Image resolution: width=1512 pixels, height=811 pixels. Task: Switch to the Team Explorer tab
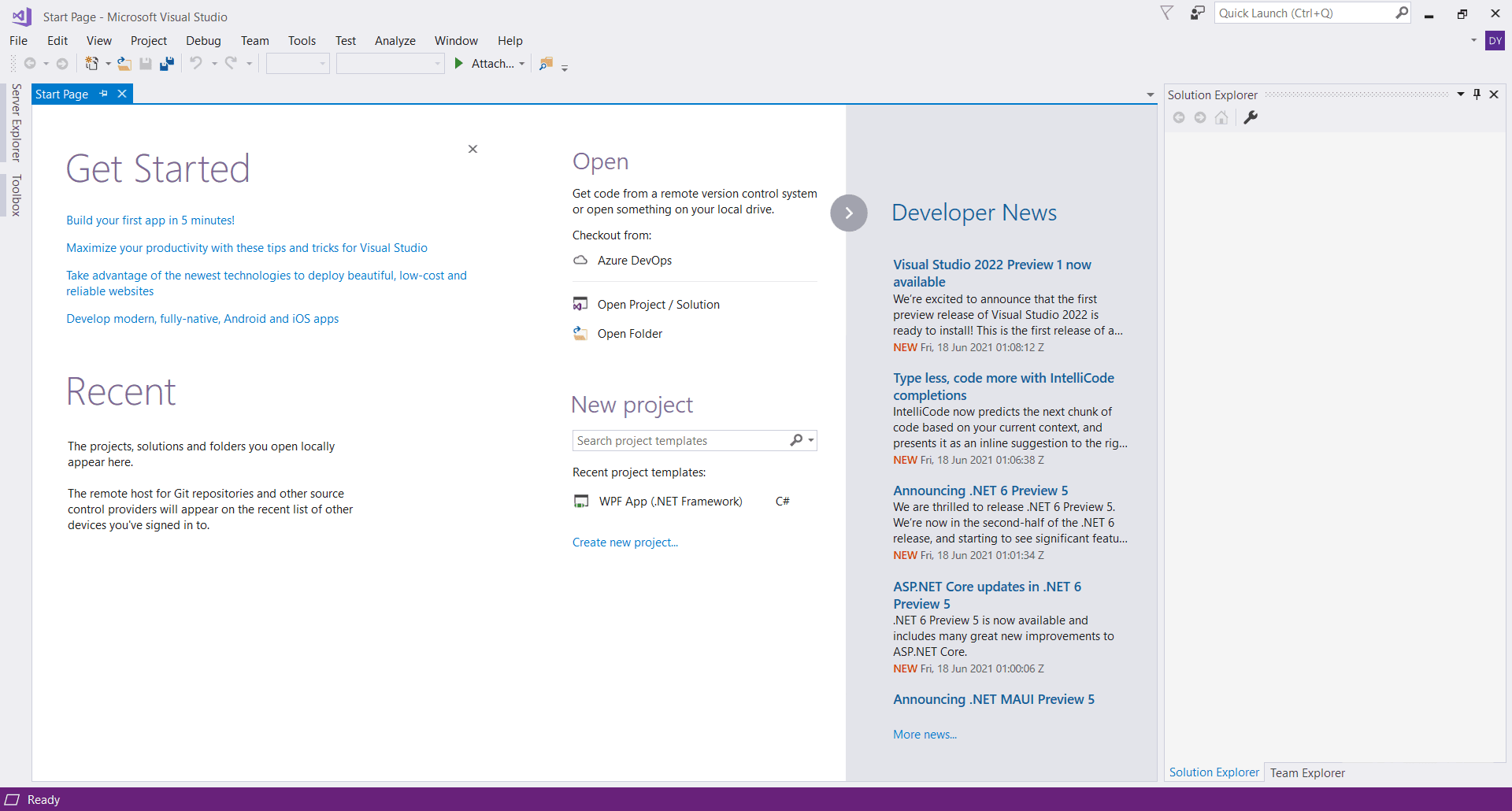1307,773
